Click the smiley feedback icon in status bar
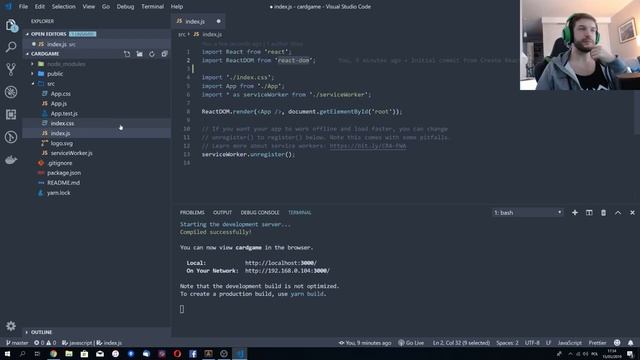 [x=617, y=343]
